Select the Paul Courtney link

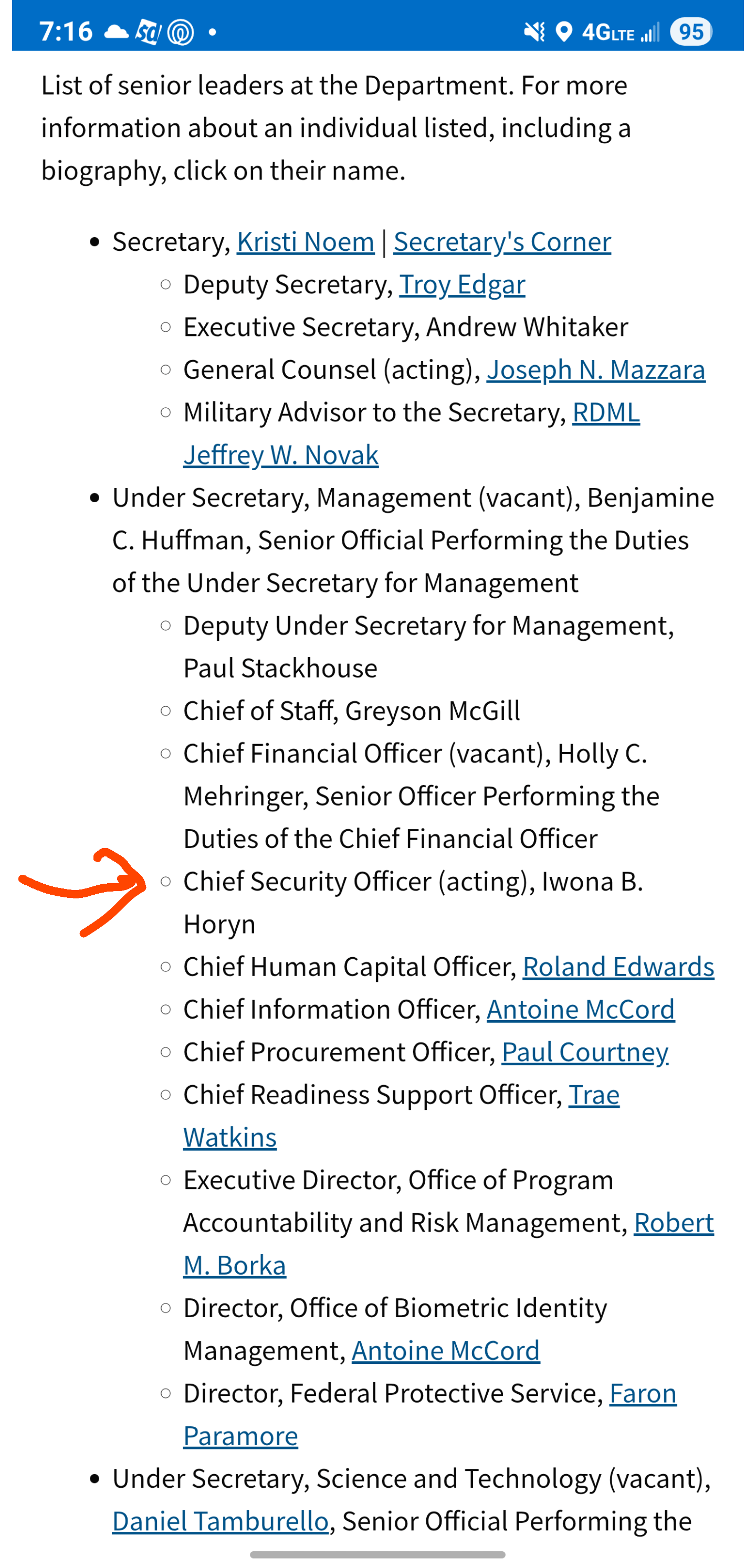[x=585, y=1052]
